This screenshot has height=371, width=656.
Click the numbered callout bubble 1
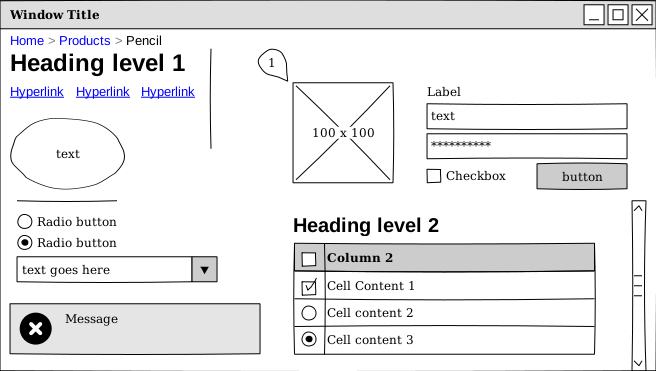273,64
